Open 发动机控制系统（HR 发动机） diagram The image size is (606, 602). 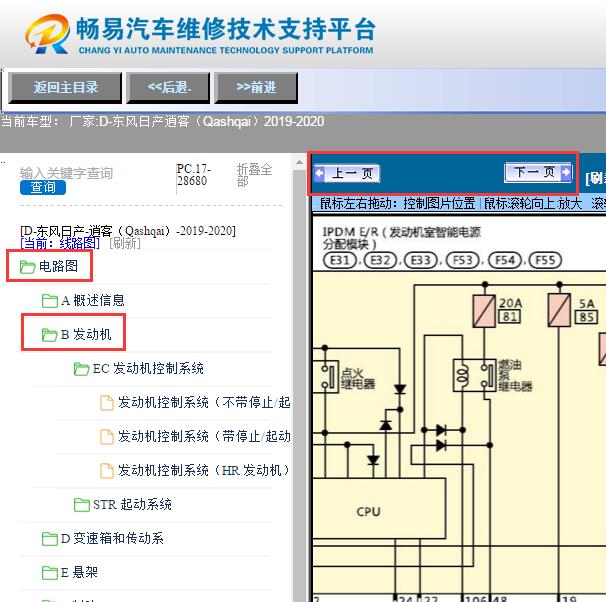pos(203,470)
